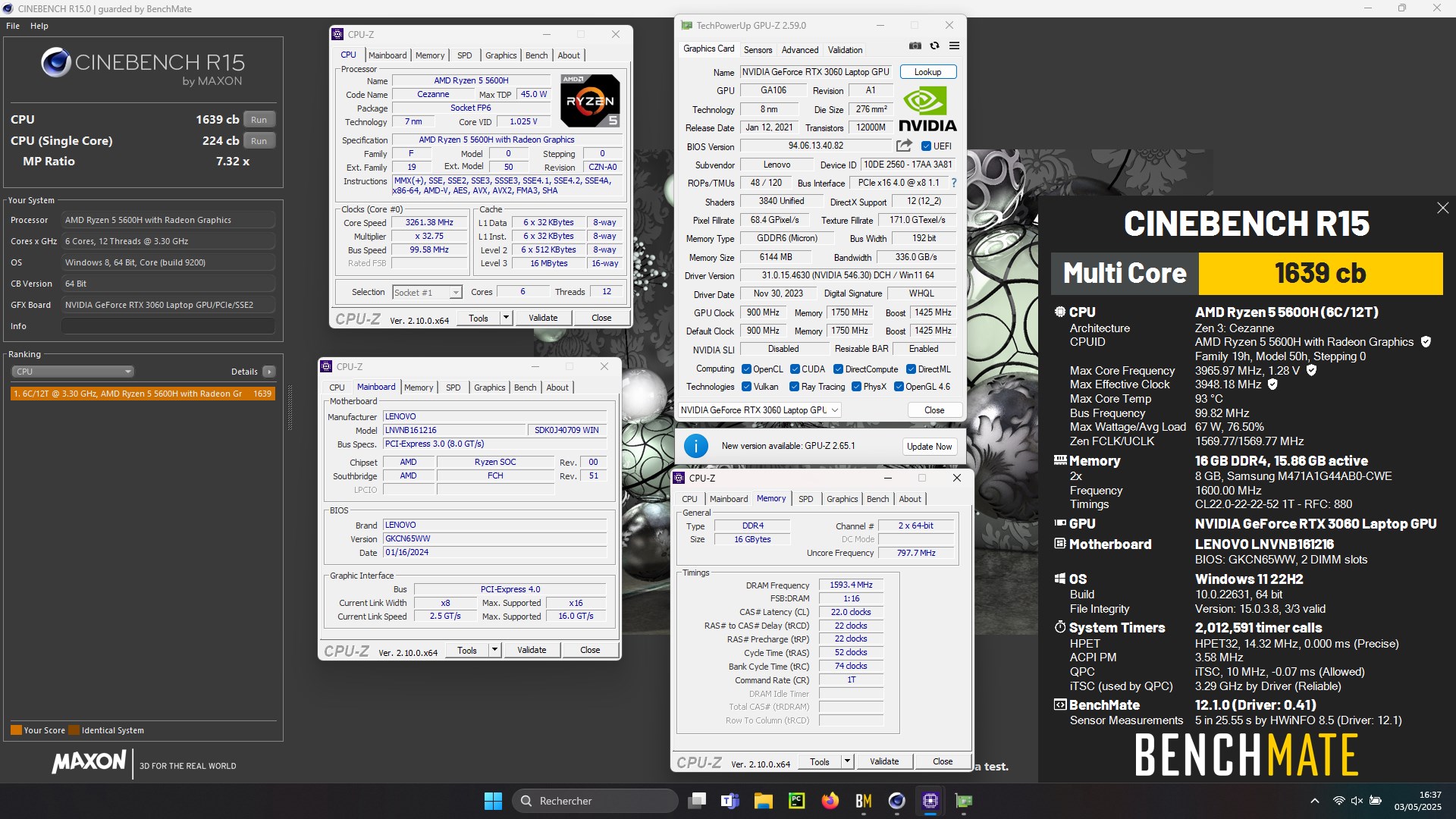Click the Motherboard icon in BenchMate panel
1456x819 pixels.
[1060, 544]
